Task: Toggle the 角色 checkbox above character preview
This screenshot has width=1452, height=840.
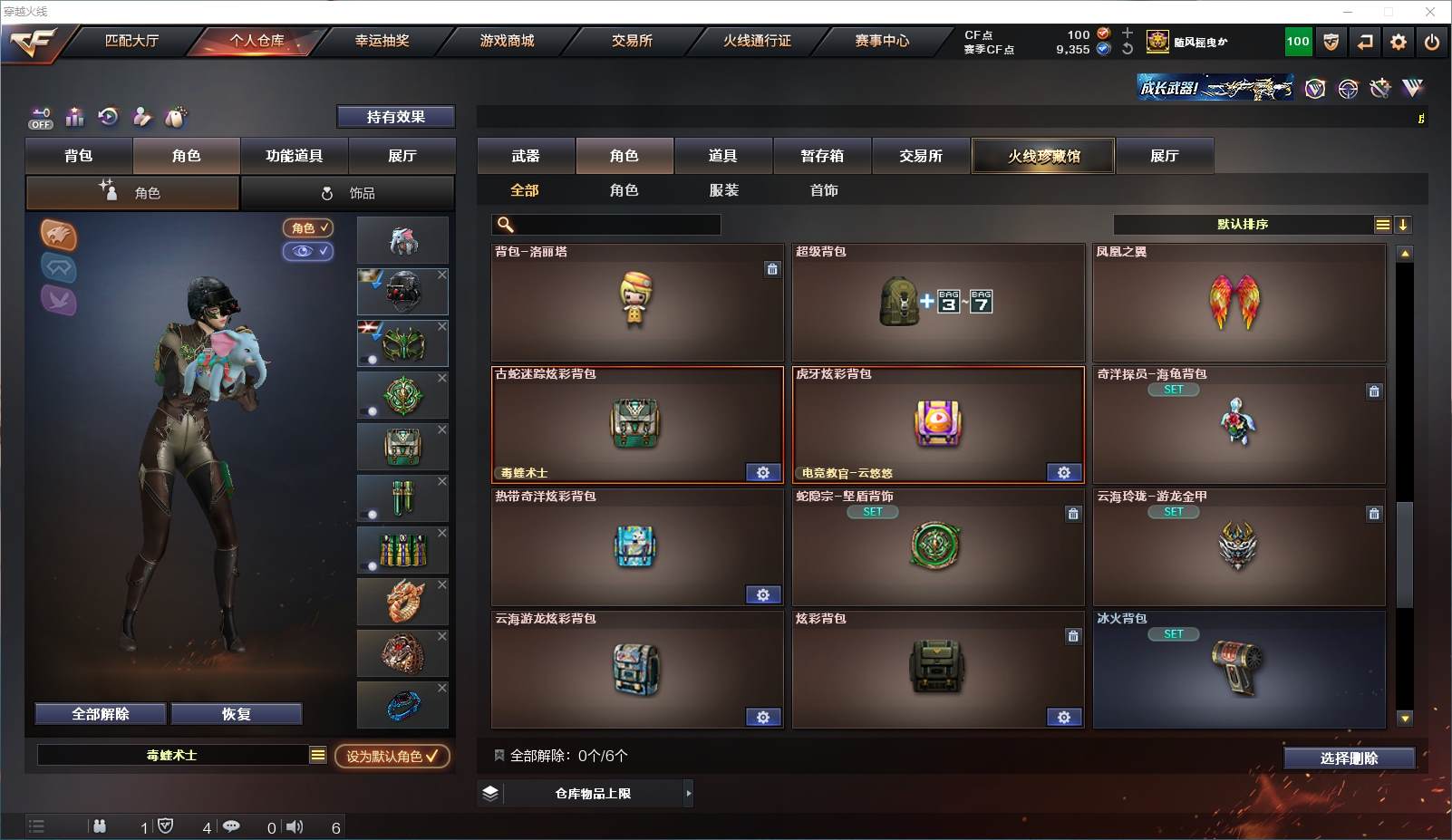Action: point(308,228)
